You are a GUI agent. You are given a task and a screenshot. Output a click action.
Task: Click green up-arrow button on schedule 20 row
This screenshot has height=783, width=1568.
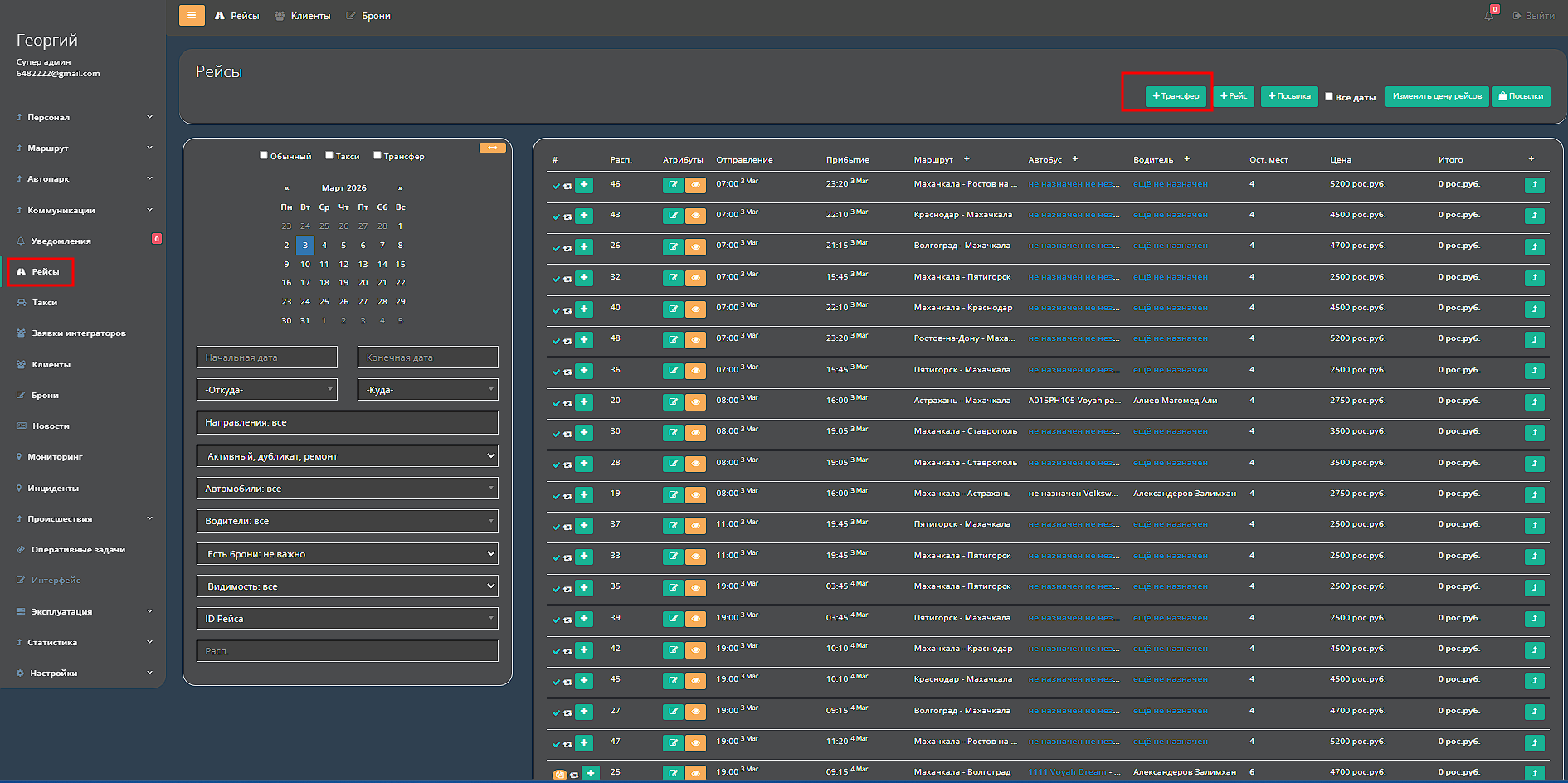(1534, 401)
